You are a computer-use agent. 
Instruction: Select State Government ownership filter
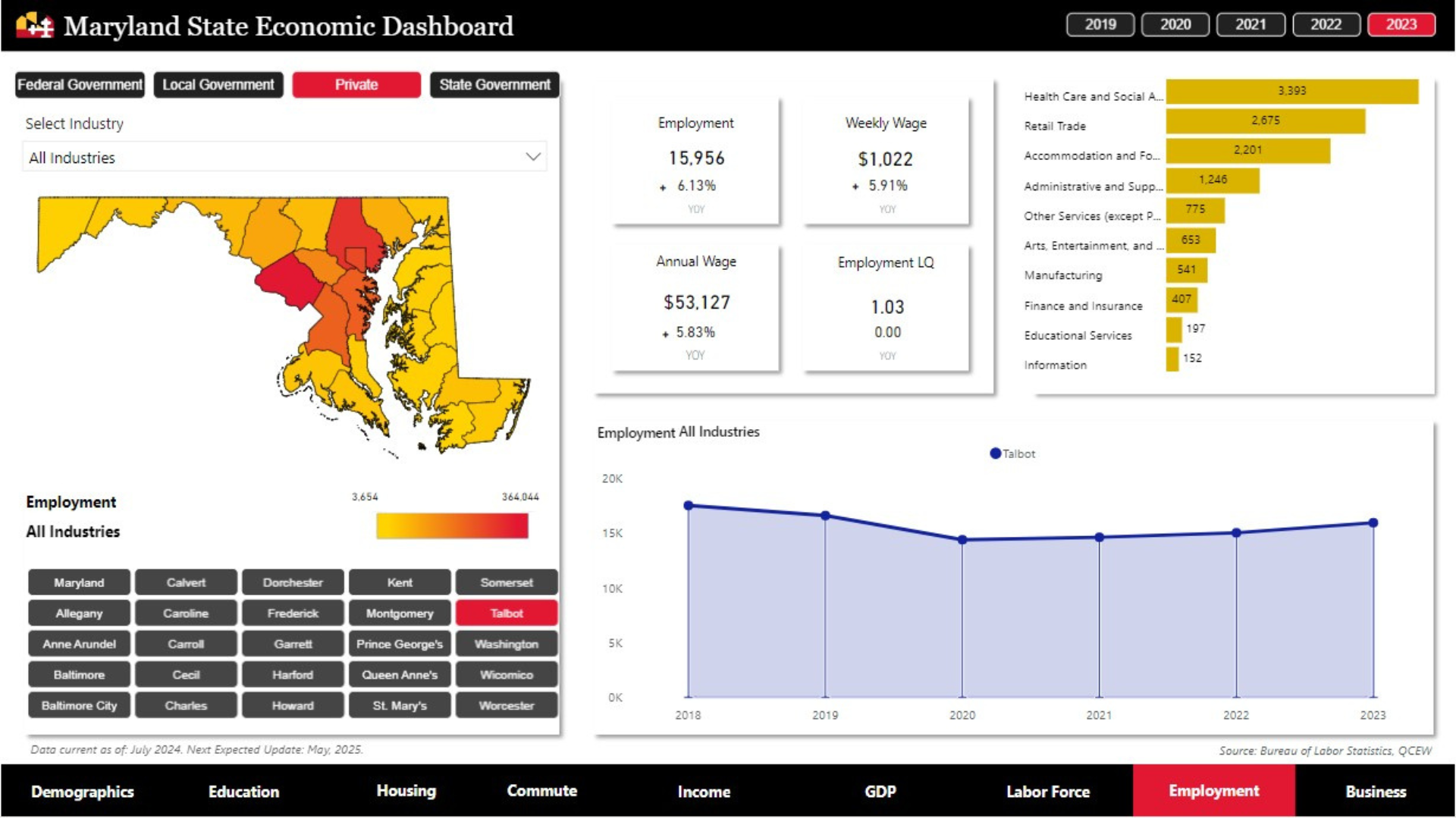(494, 85)
